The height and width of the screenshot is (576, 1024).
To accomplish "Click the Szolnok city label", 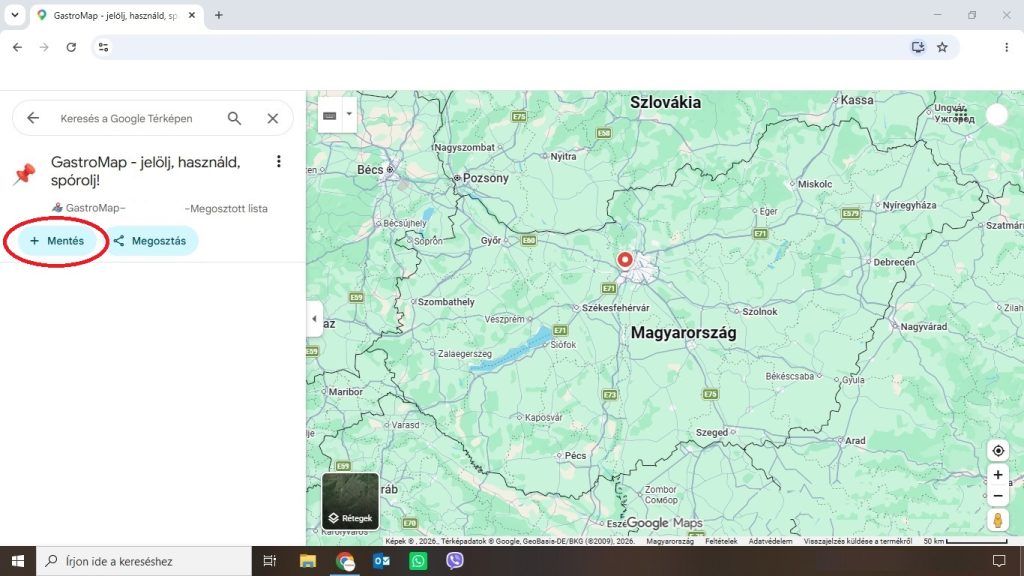I will pyautogui.click(x=760, y=312).
